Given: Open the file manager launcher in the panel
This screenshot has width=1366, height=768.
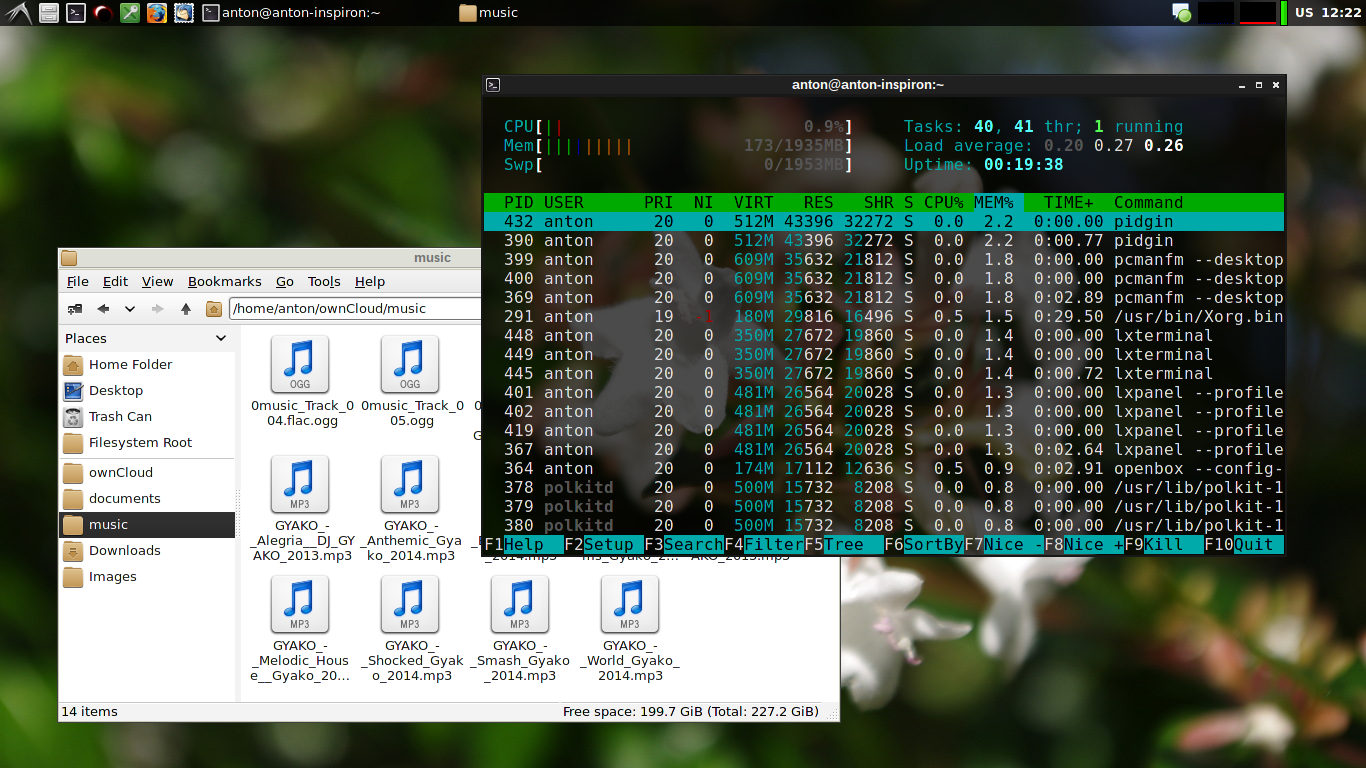Looking at the screenshot, I should click(x=48, y=13).
